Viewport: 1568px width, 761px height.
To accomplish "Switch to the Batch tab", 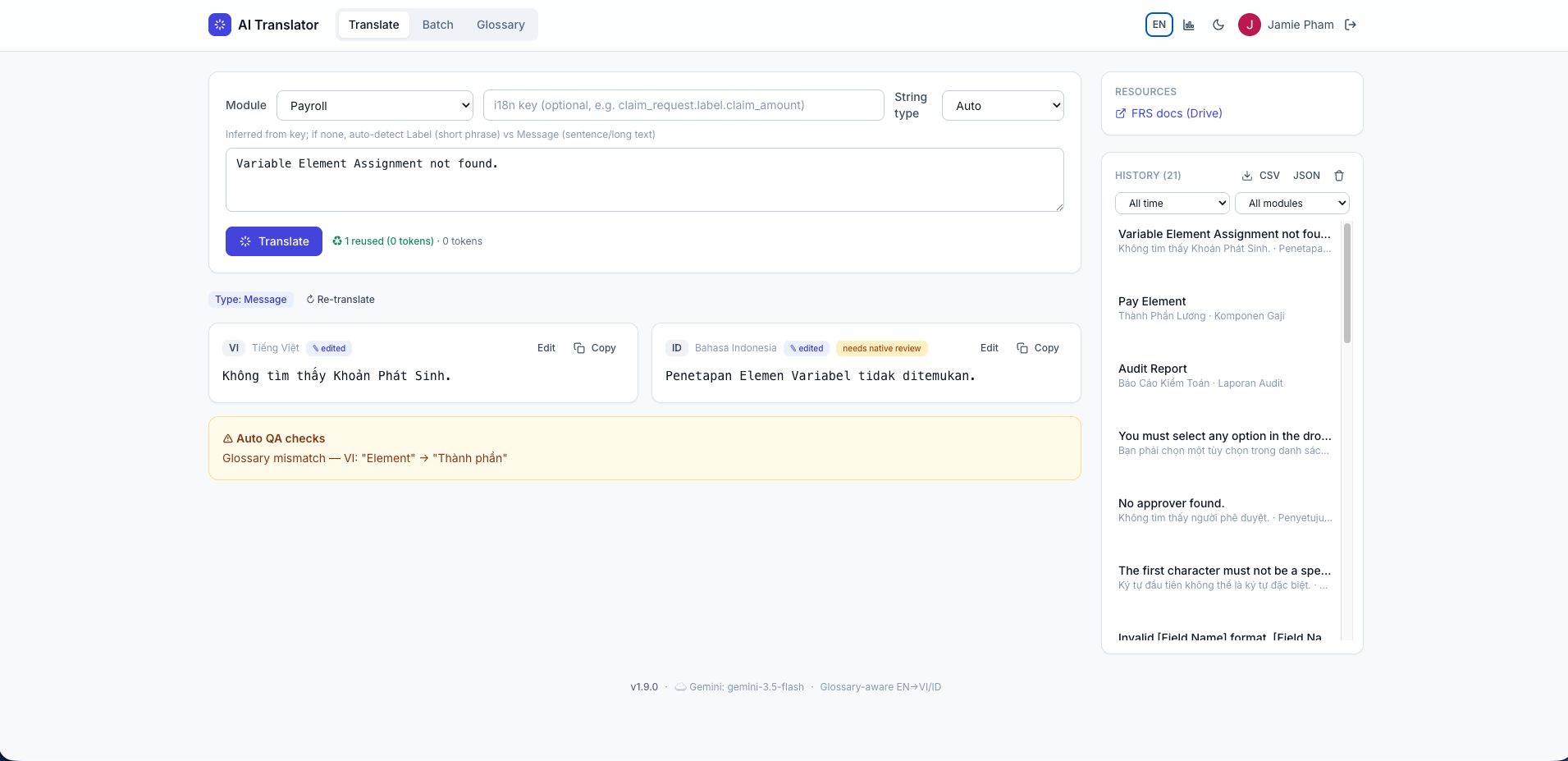I will click(x=438, y=25).
